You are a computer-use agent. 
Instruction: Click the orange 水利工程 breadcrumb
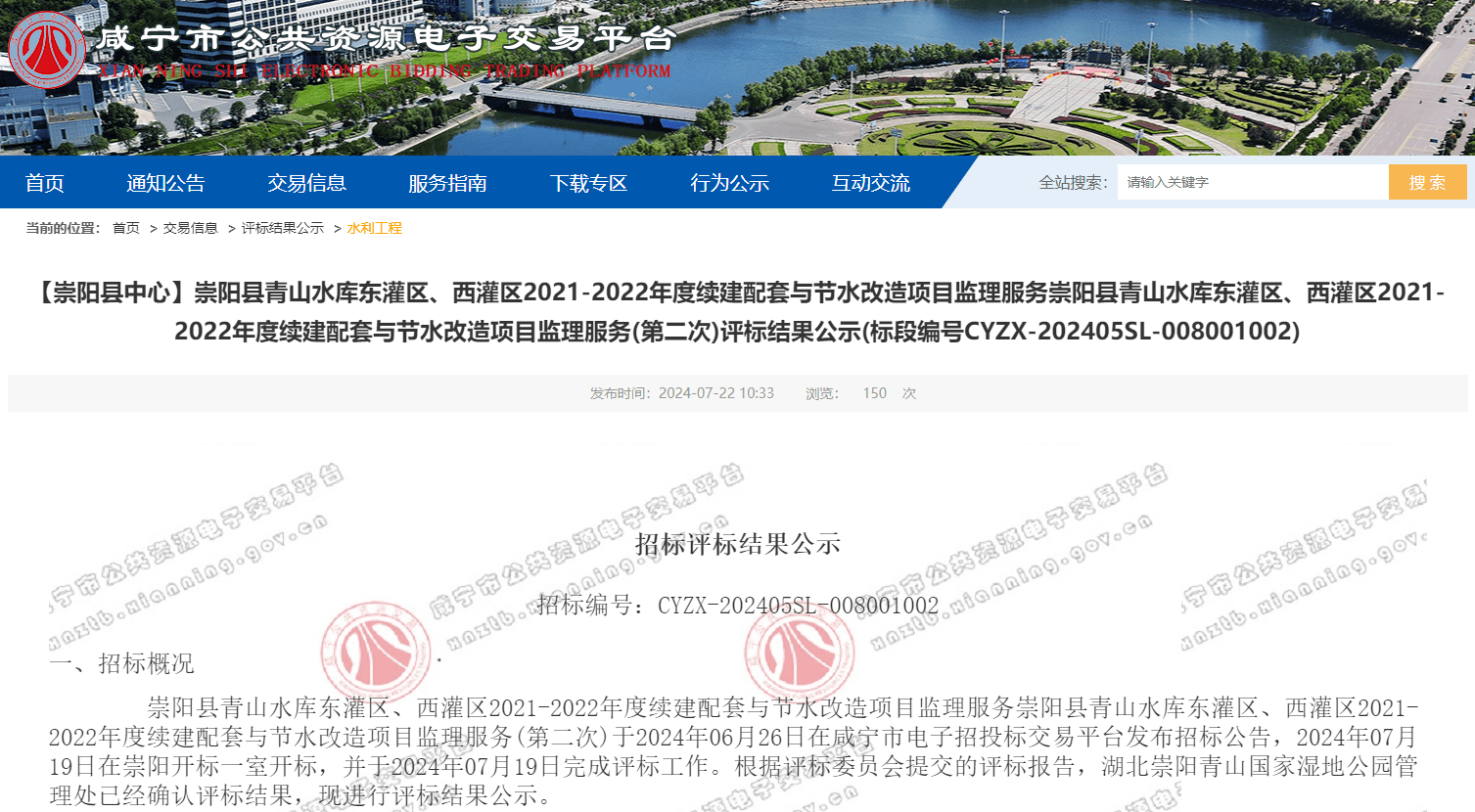pos(374,228)
